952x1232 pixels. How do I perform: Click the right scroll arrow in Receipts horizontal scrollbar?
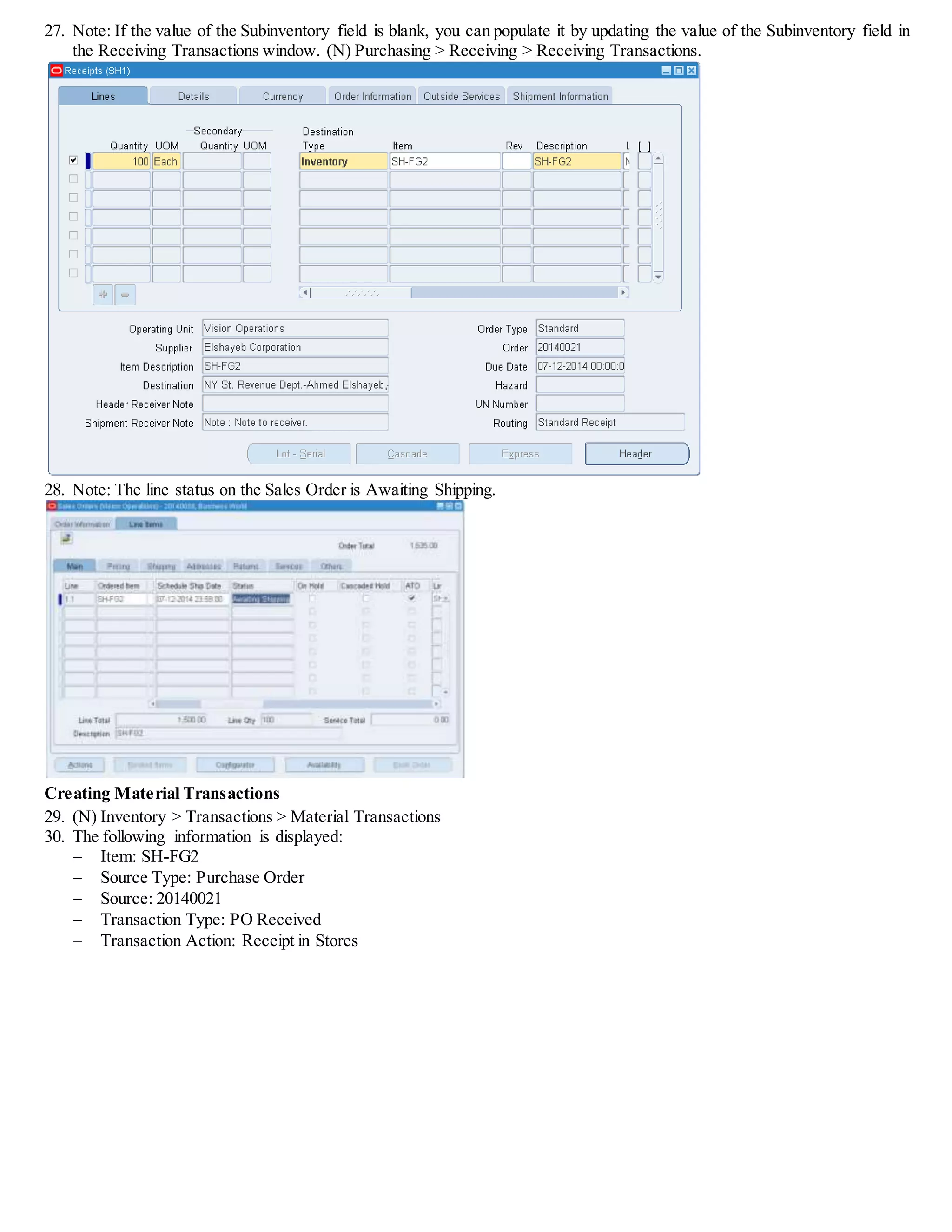click(x=623, y=292)
